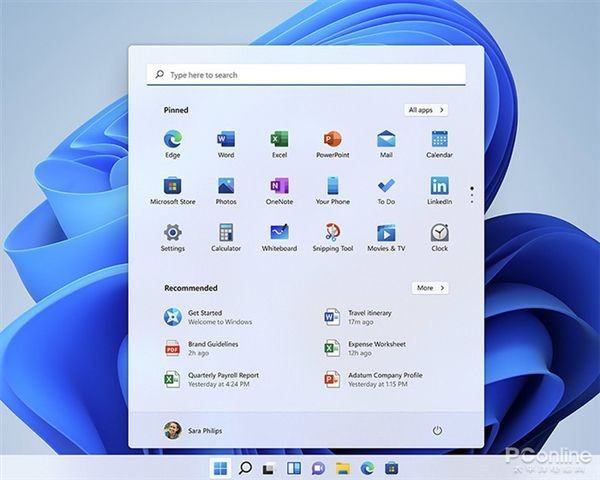Click the Type here to search box
This screenshot has height=480, width=600.
coord(306,75)
